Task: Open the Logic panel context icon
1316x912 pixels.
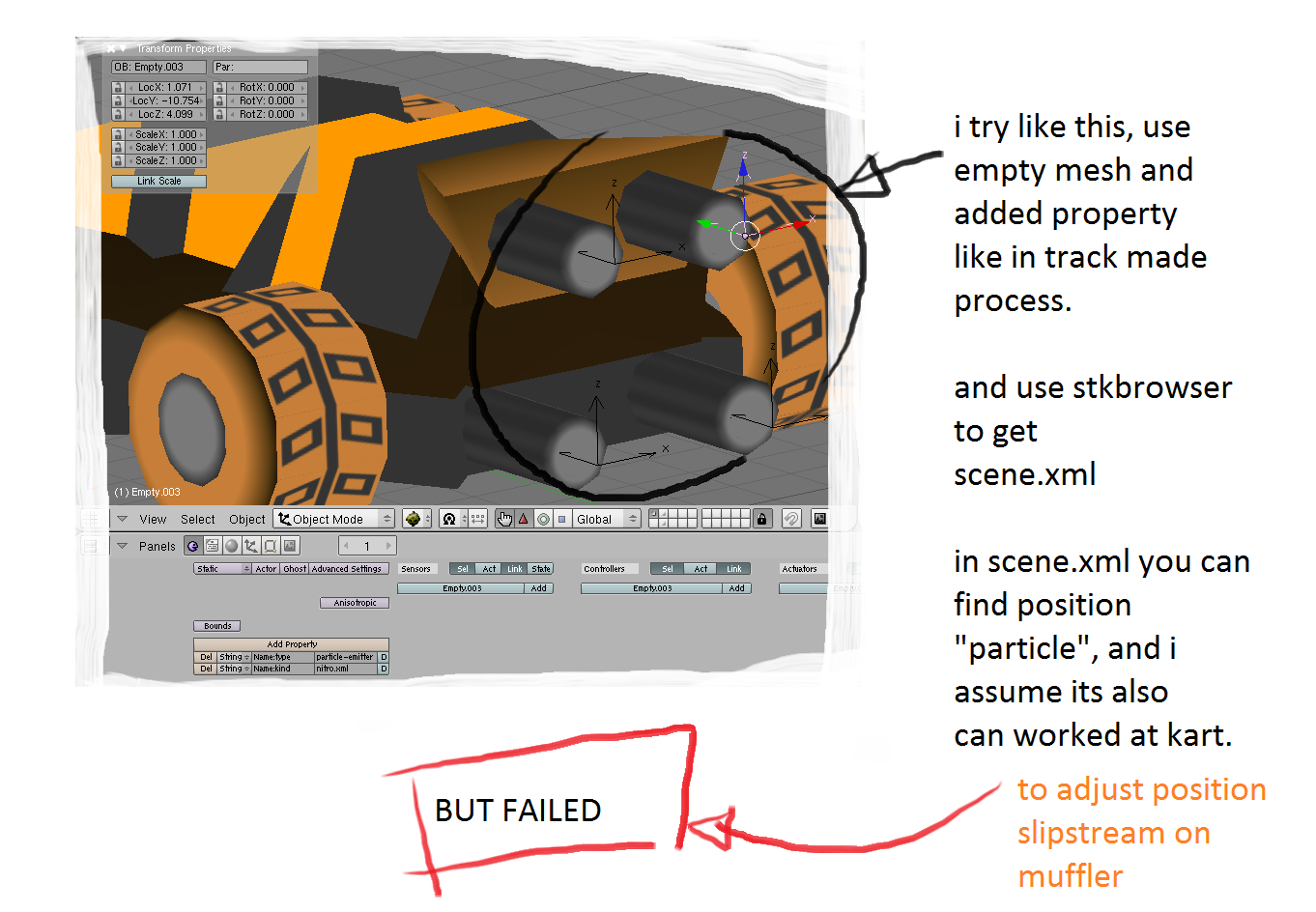Action: pos(193,546)
